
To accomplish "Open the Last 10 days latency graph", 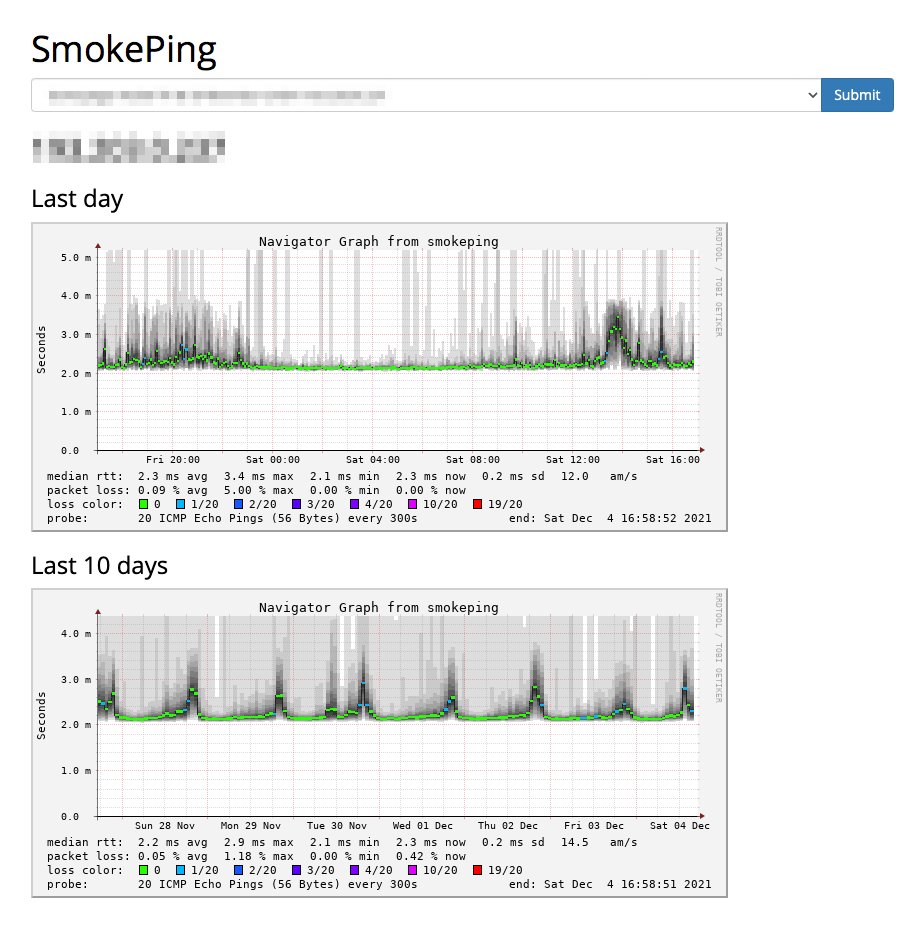I will [x=379, y=743].
